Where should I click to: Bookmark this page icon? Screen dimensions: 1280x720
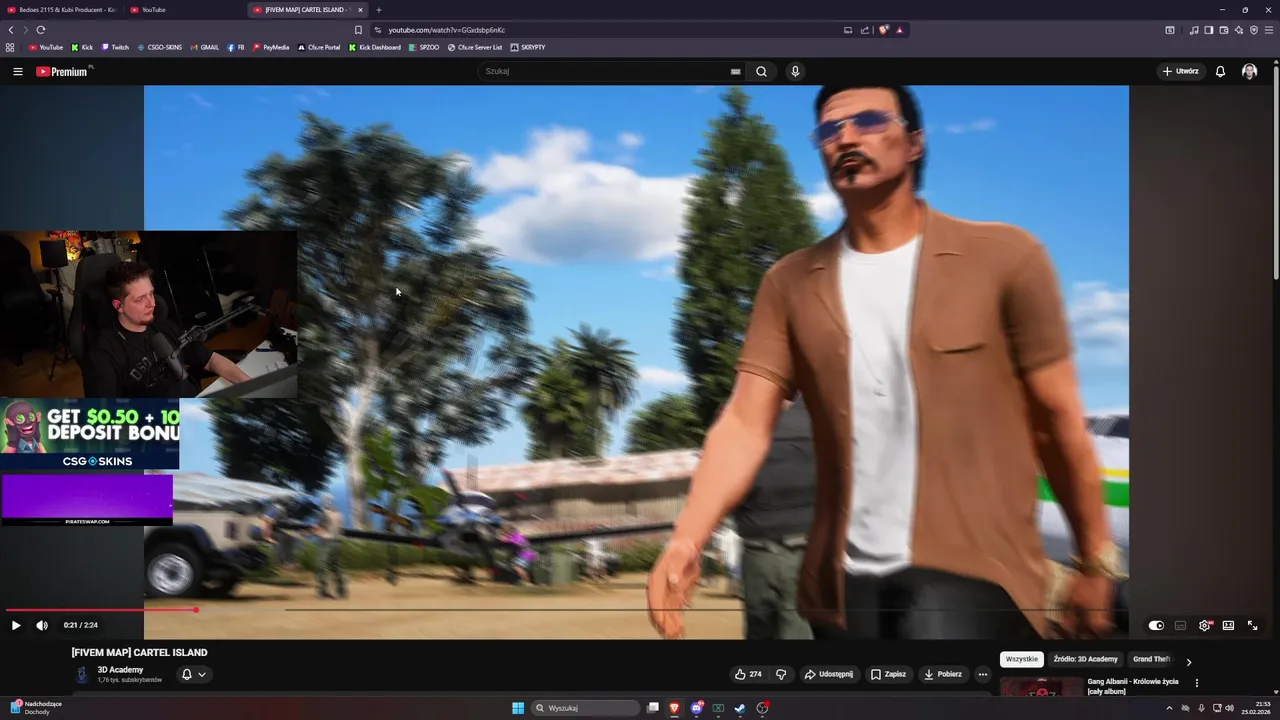pos(358,30)
